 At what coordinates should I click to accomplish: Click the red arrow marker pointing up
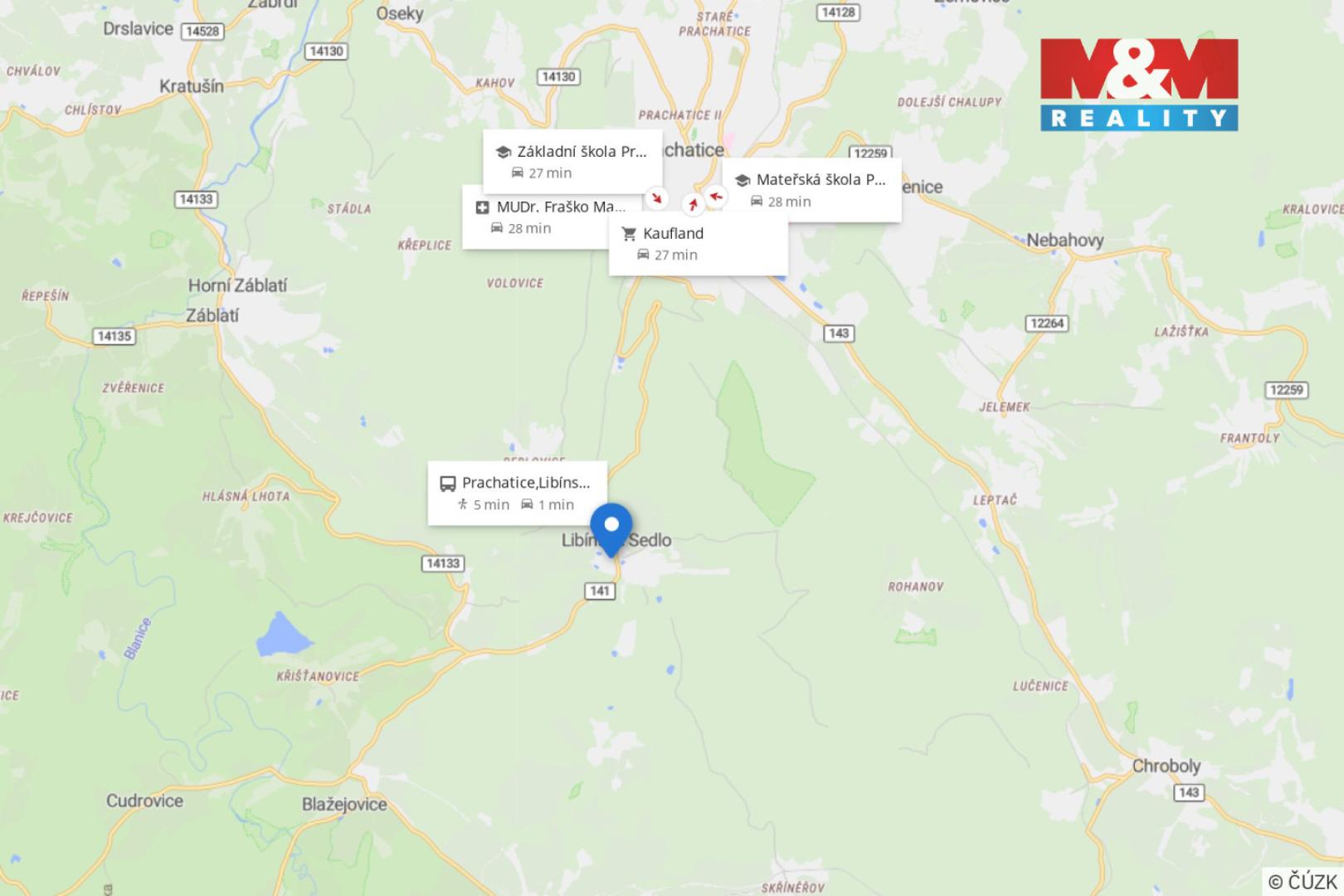click(693, 204)
